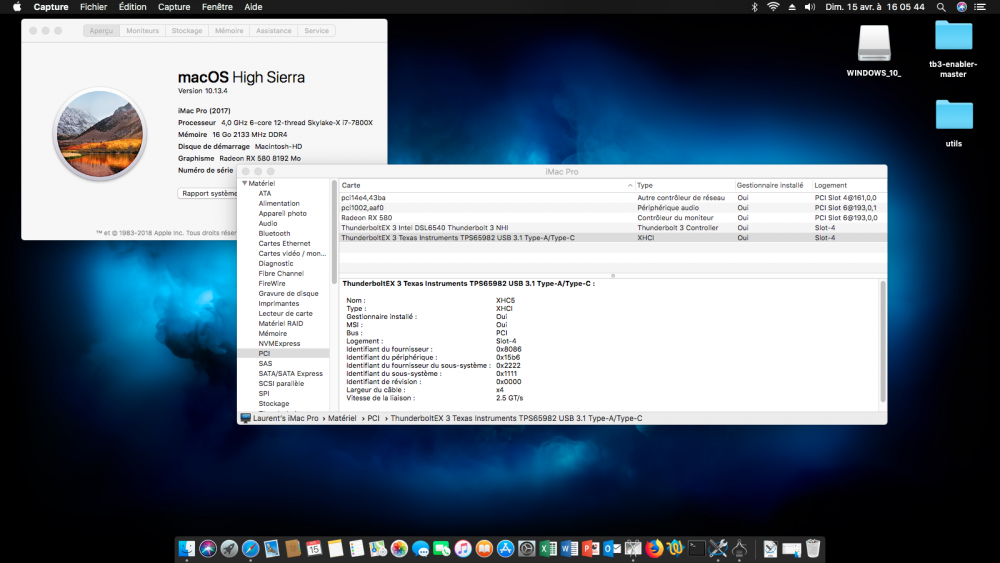Select FireWire in hardware sidebar

tap(272, 284)
